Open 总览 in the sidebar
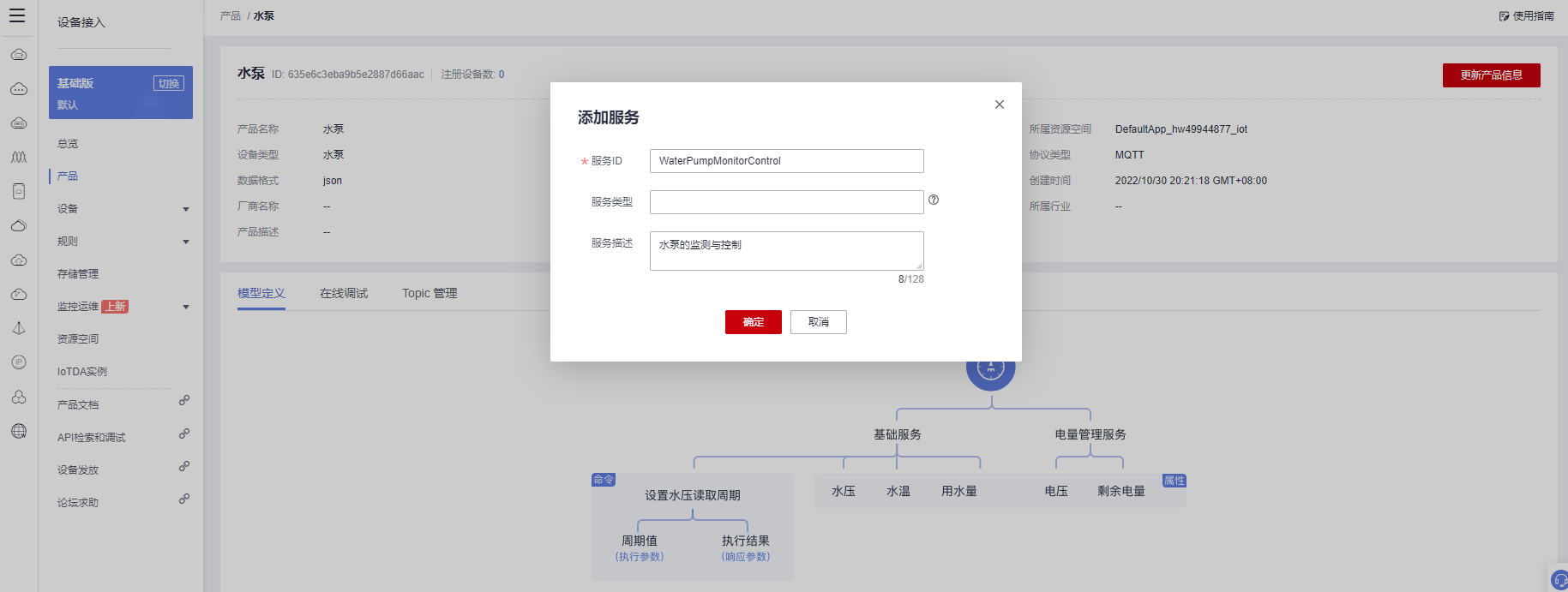Viewport: 1568px width, 592px height. click(68, 144)
